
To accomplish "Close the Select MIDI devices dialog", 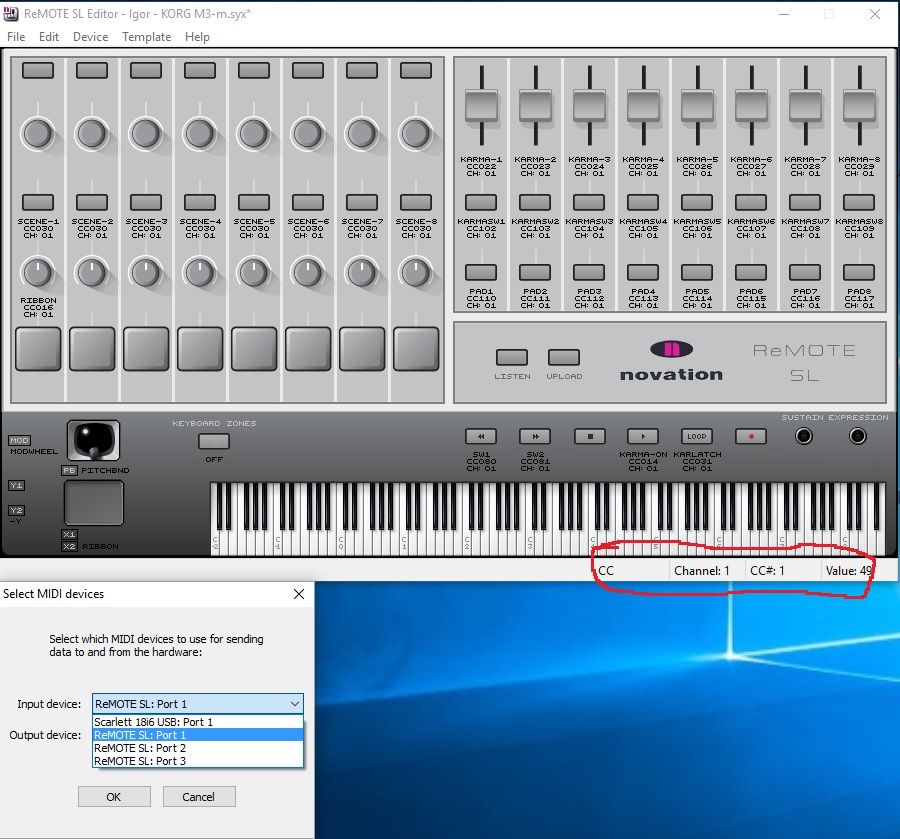I will (299, 594).
